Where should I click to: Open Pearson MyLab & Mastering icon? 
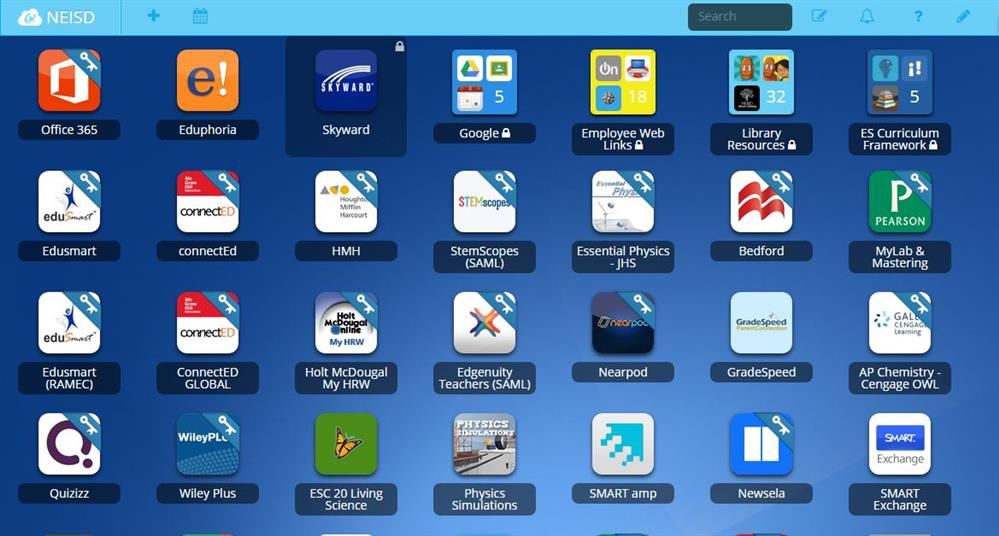tap(900, 201)
